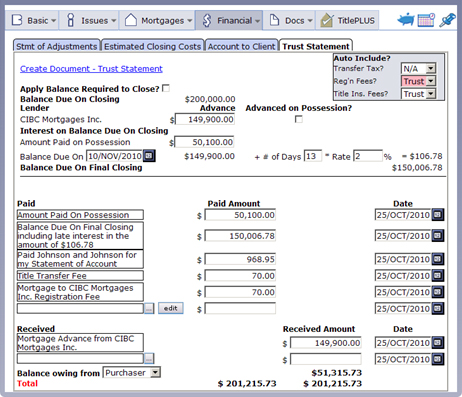Click the piggy bank icon
Viewport: 462px width, 397px height.
click(406, 20)
